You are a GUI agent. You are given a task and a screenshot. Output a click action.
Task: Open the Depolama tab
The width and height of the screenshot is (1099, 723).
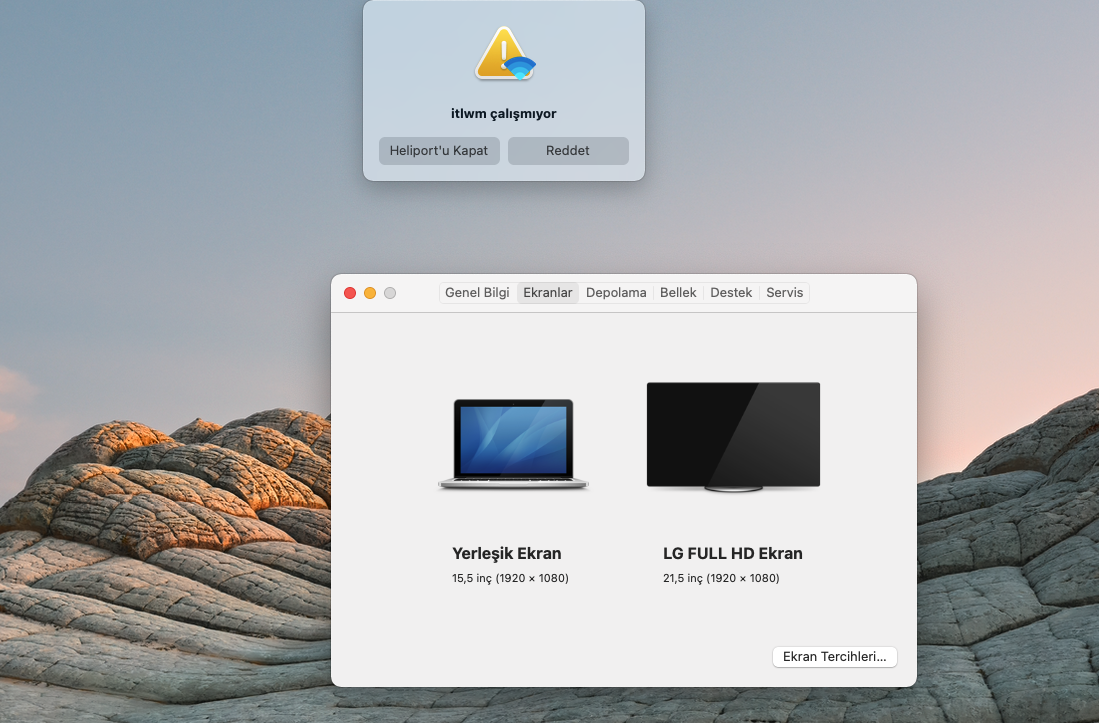tap(616, 293)
